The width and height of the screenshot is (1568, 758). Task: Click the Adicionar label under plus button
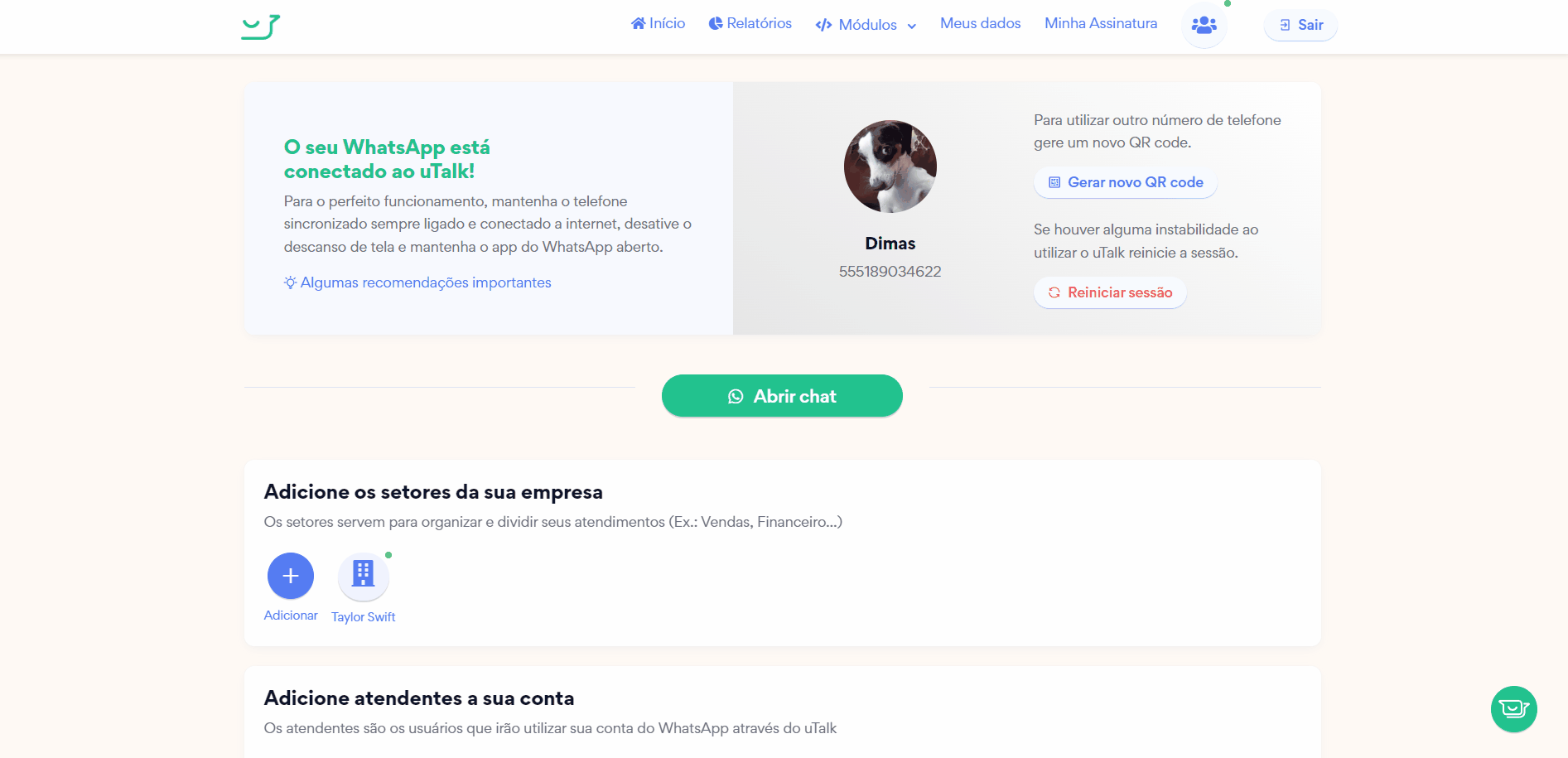[291, 616]
